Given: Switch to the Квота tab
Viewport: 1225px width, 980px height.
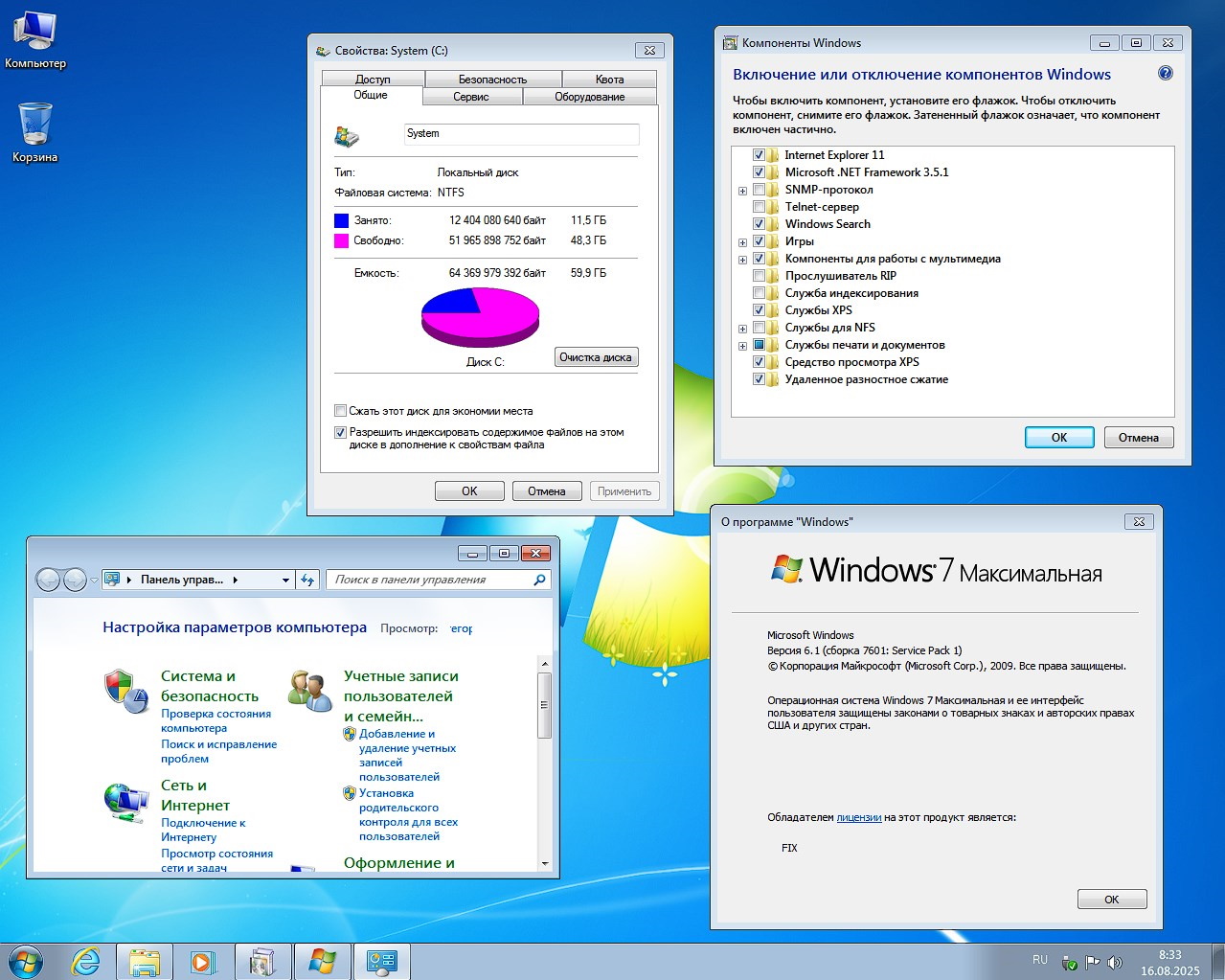Looking at the screenshot, I should coord(609,80).
